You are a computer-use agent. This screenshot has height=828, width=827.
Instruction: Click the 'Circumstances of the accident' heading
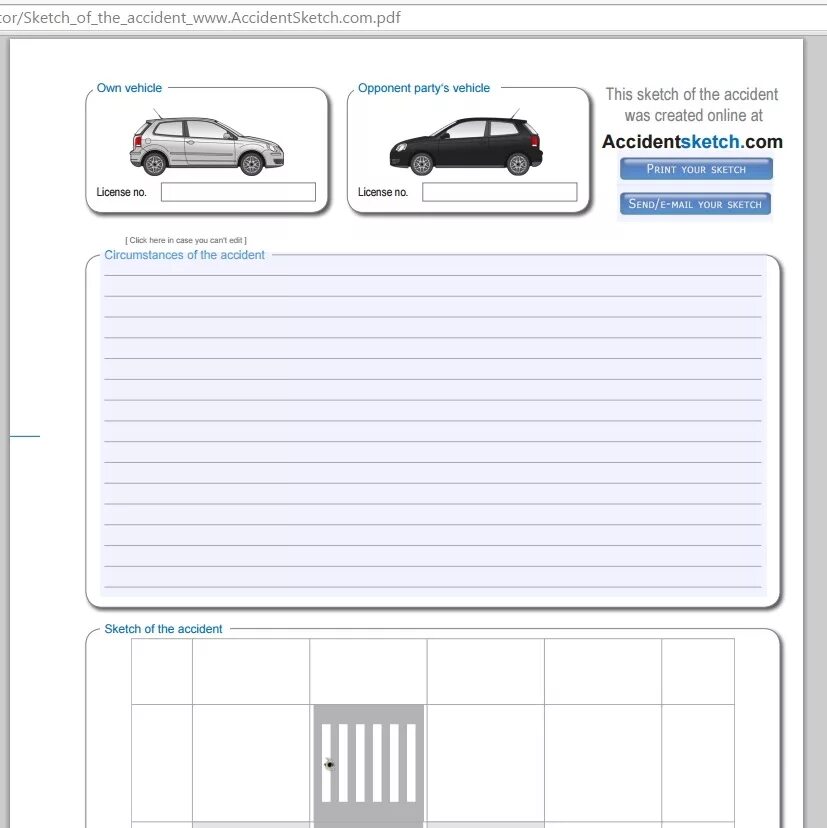tap(184, 255)
